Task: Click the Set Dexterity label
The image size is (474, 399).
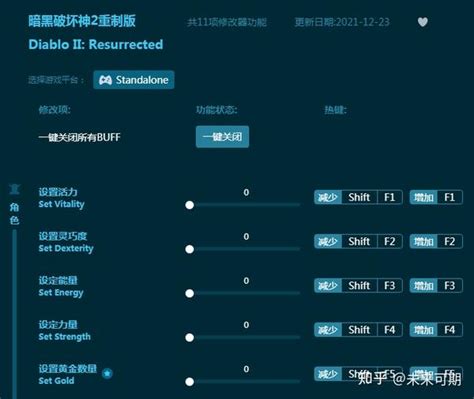Action: click(66, 249)
